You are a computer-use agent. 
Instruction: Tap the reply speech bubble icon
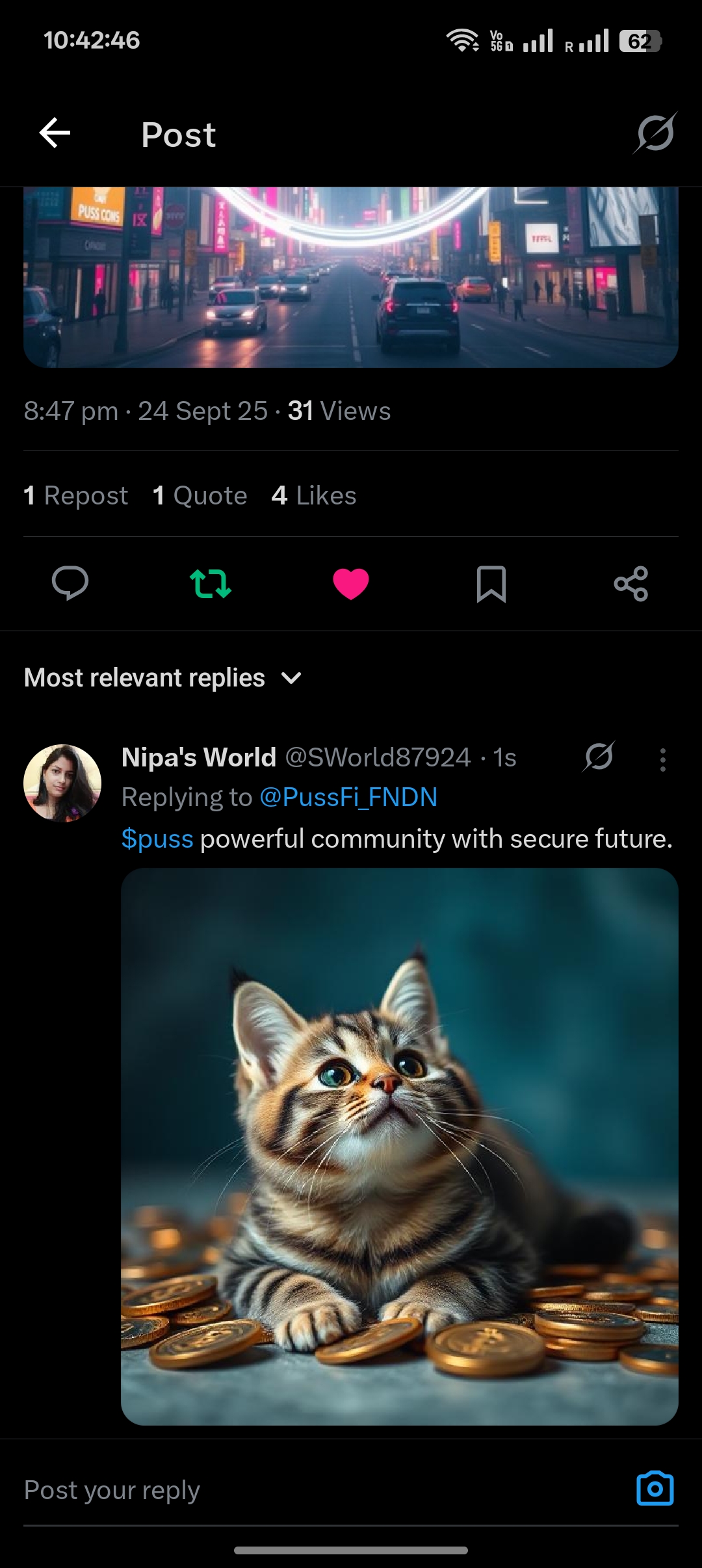[70, 583]
